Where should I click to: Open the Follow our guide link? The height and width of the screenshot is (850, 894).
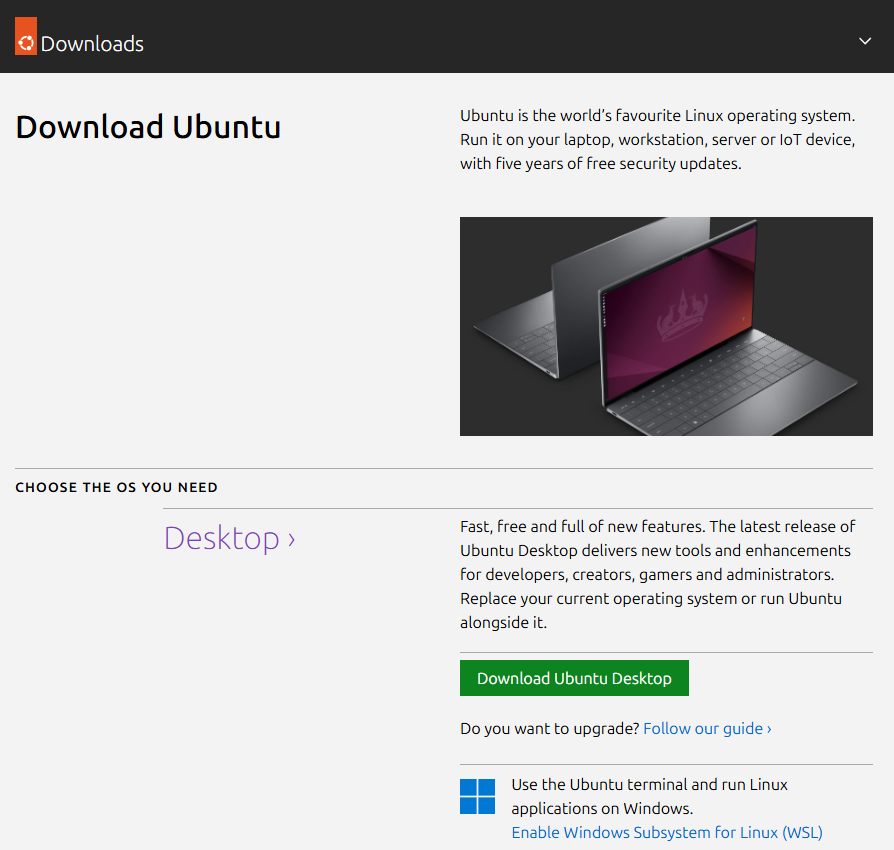click(707, 729)
